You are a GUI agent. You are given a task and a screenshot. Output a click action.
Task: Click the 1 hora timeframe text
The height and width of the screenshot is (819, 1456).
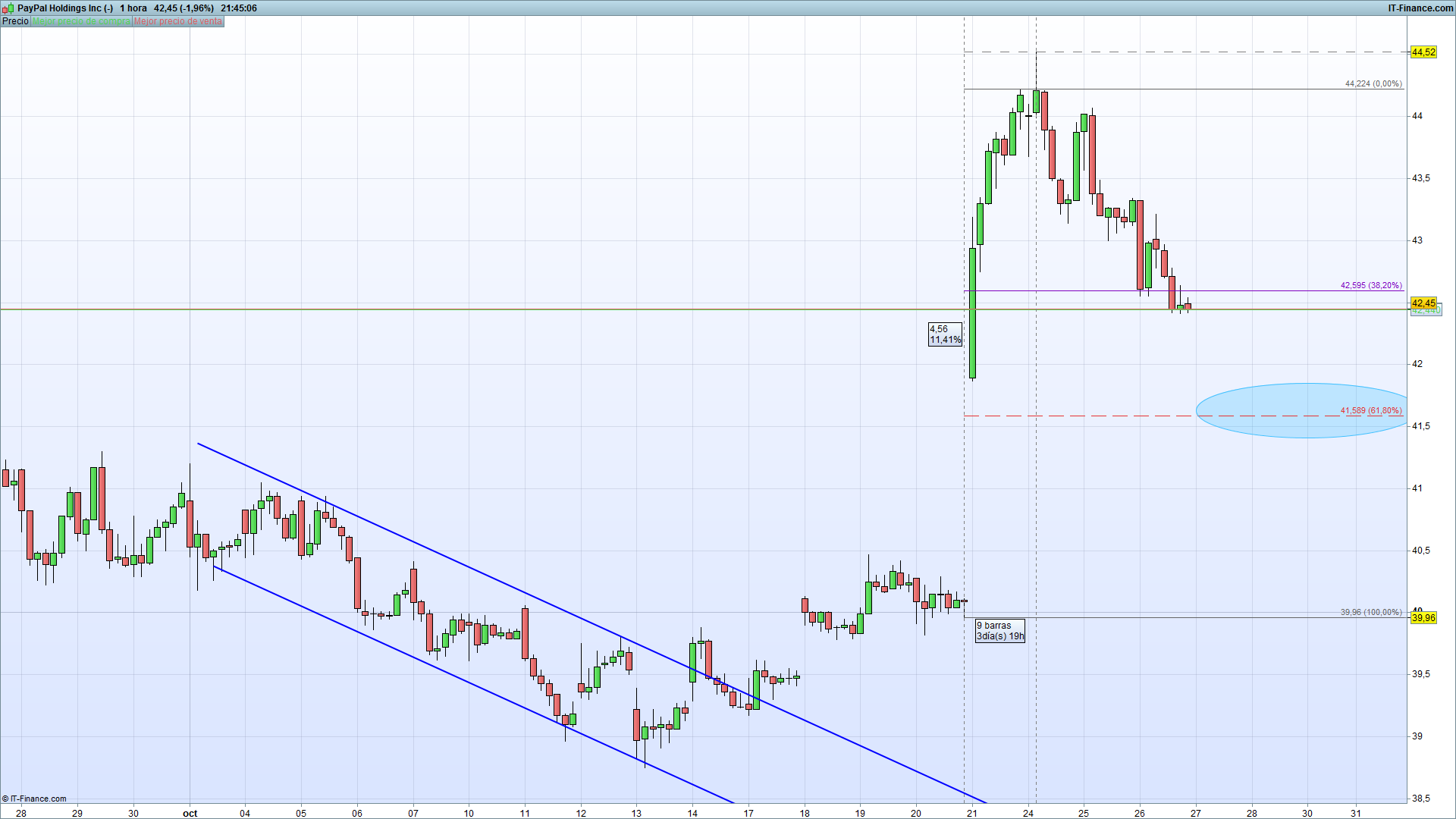pyautogui.click(x=133, y=8)
